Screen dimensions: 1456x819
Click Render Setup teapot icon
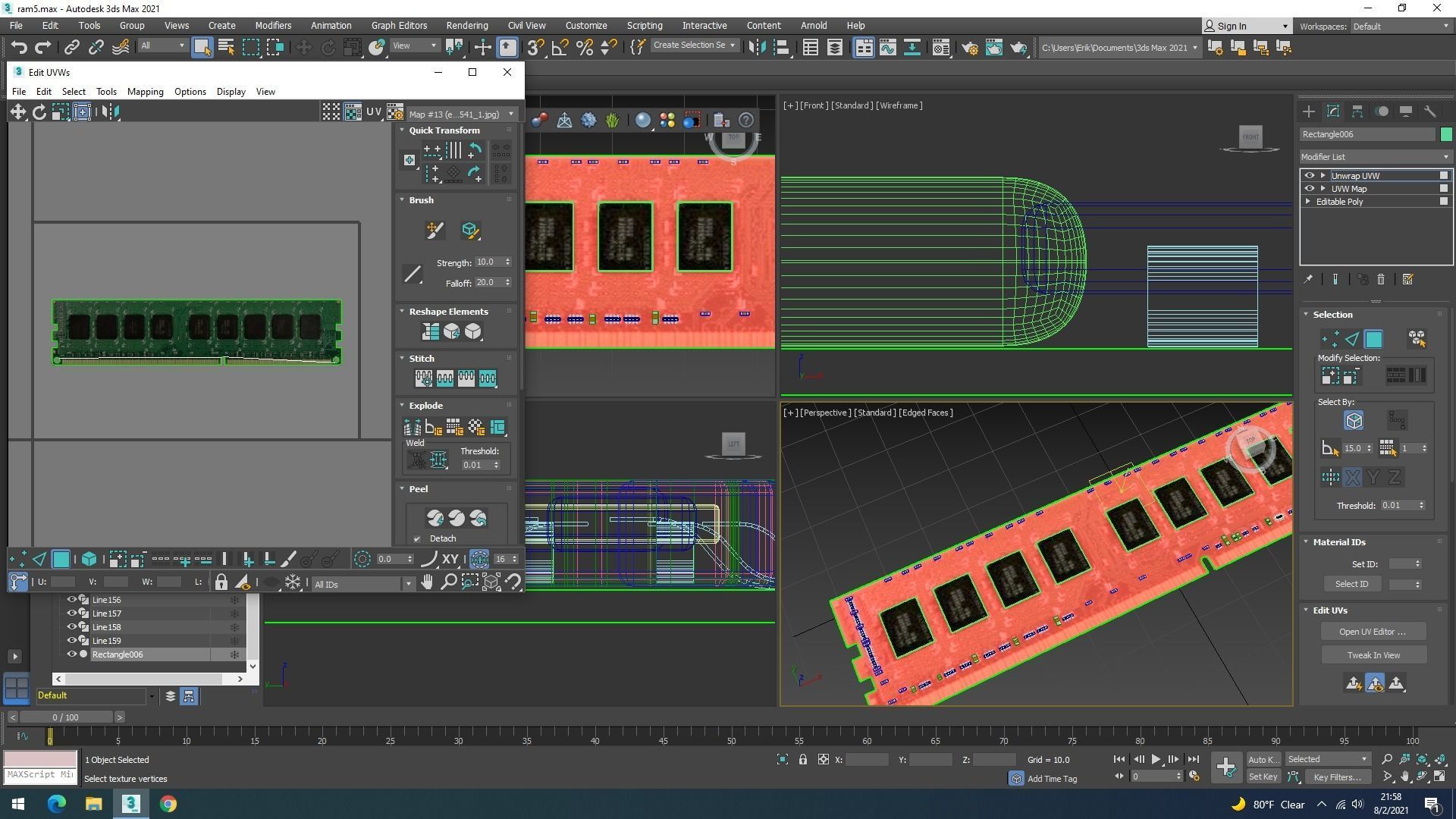tap(969, 48)
